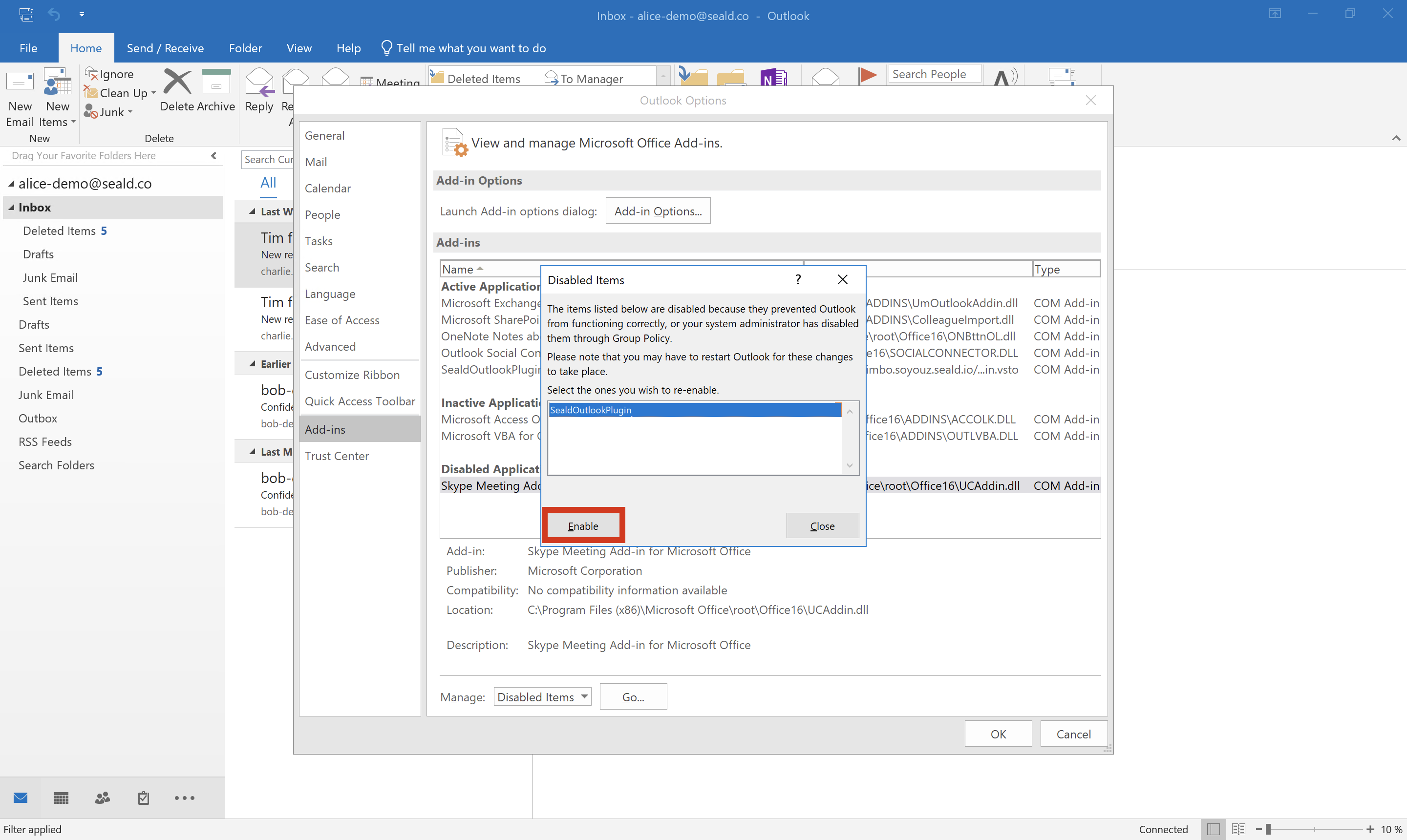Switch to Tasks view icon

pyautogui.click(x=143, y=798)
